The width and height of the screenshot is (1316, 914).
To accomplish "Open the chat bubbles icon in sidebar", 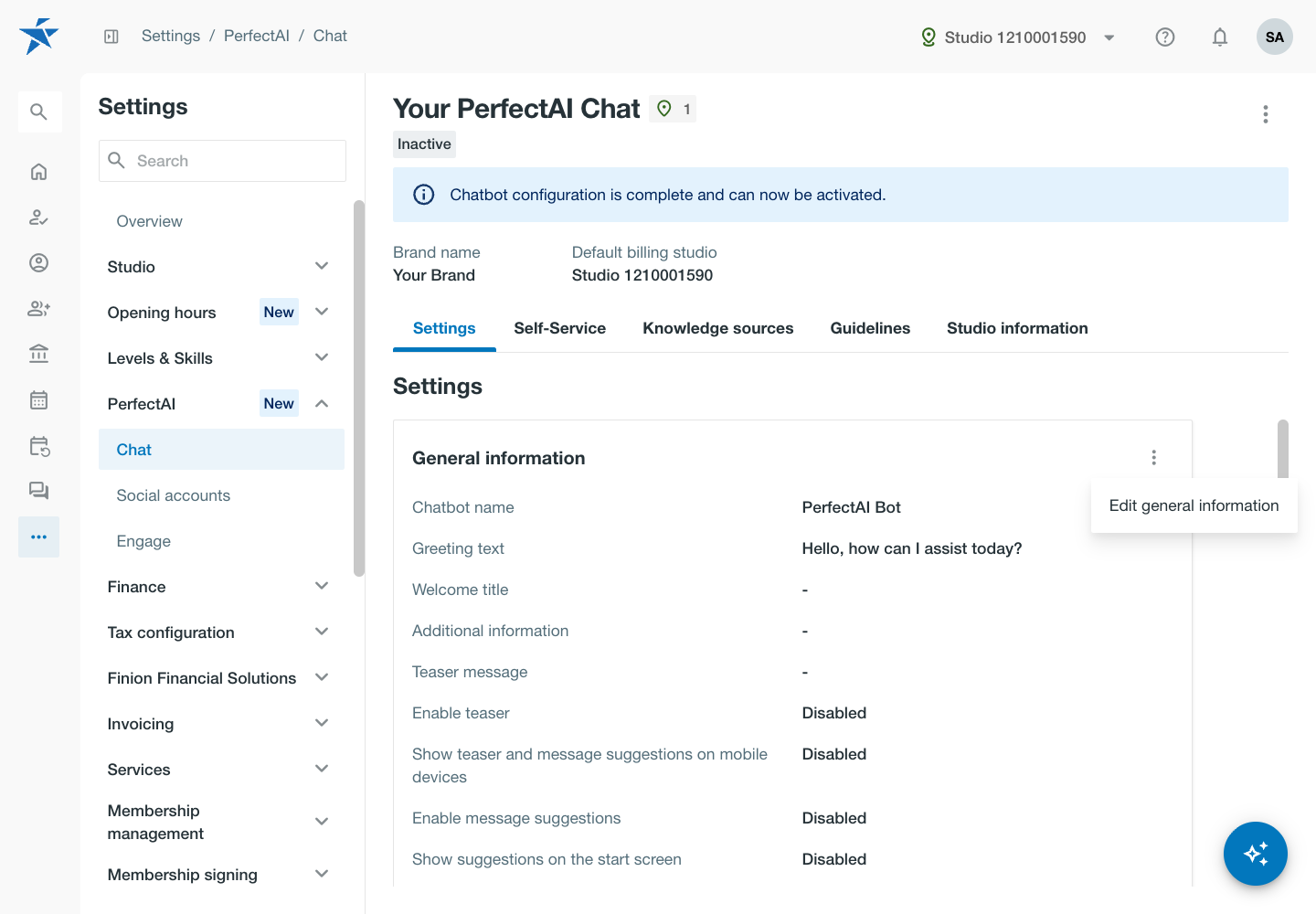I will point(38,491).
